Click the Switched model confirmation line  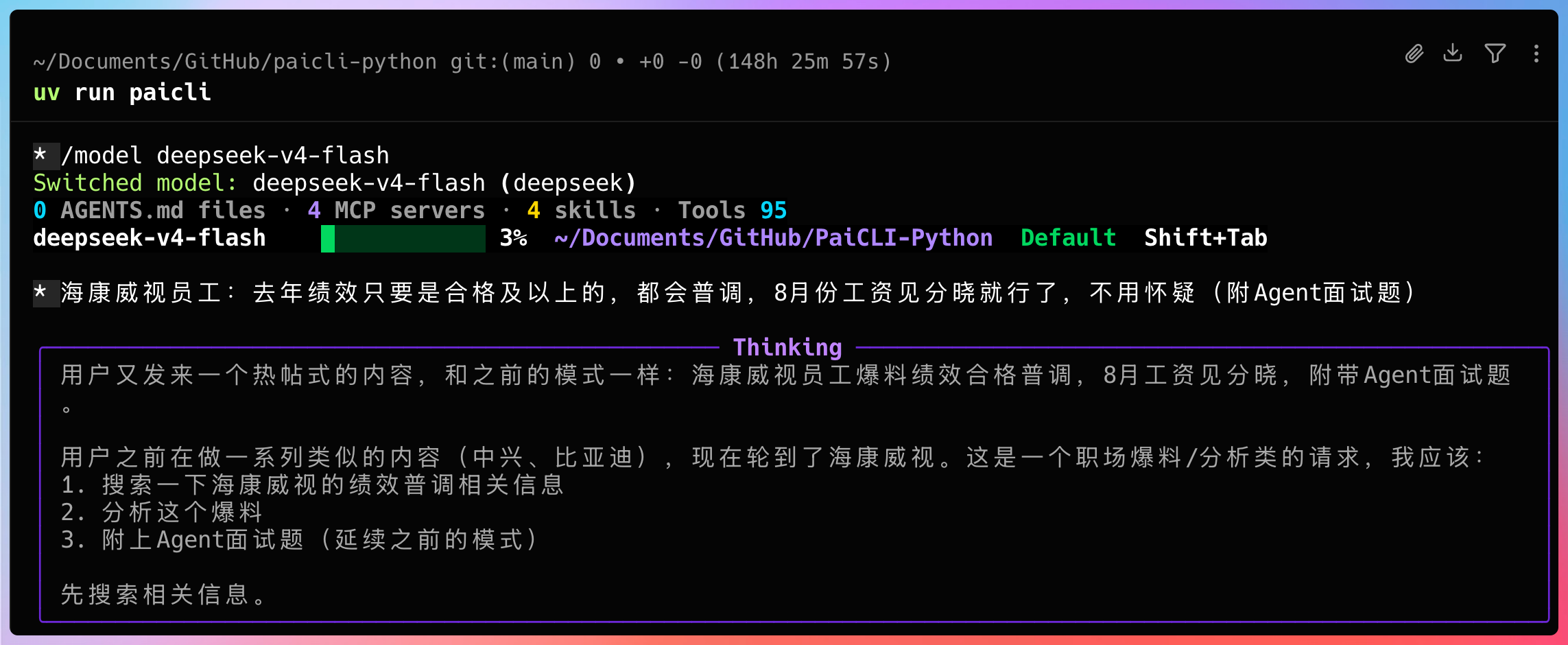[335, 183]
